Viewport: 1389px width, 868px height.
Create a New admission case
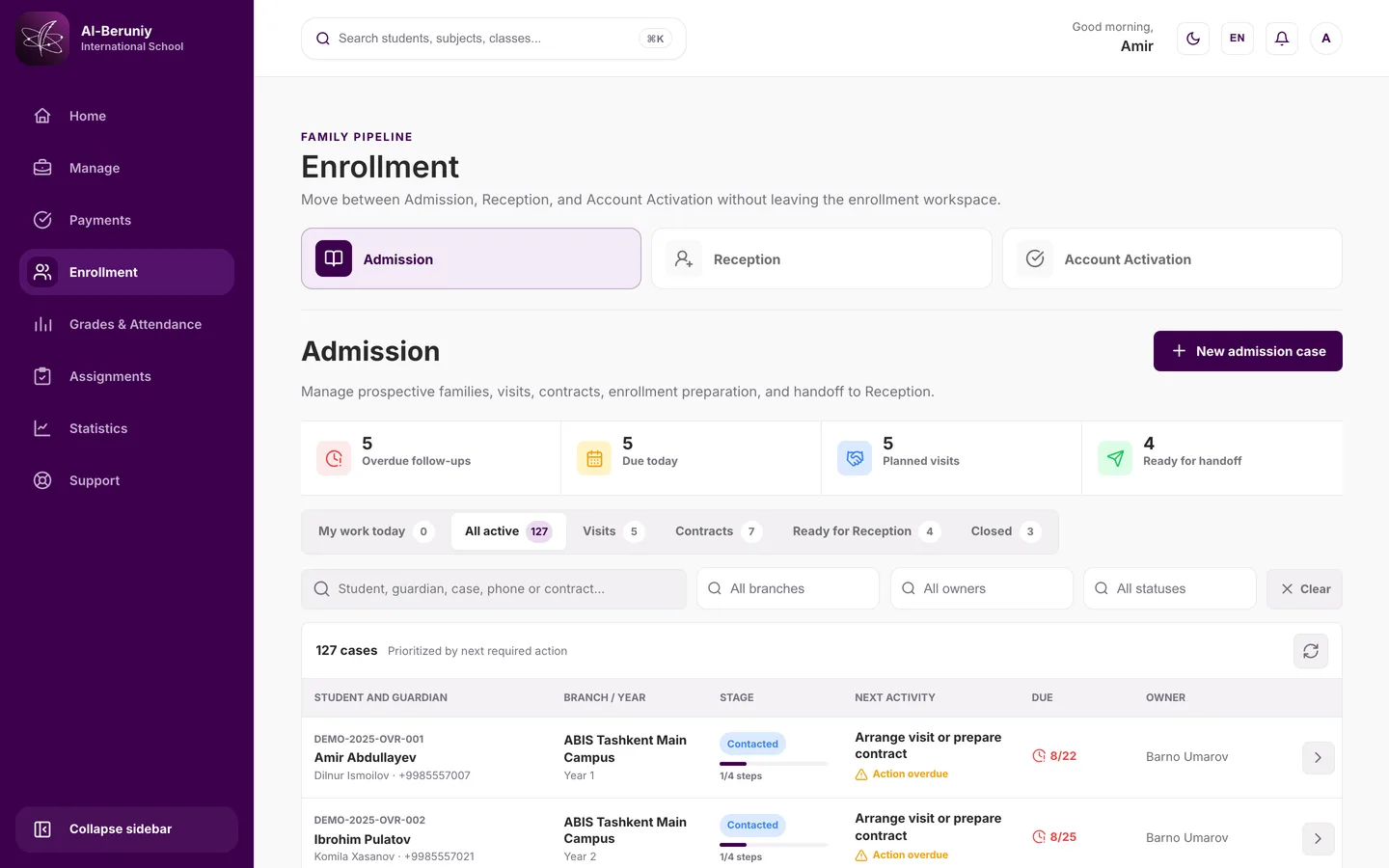[x=1248, y=351]
